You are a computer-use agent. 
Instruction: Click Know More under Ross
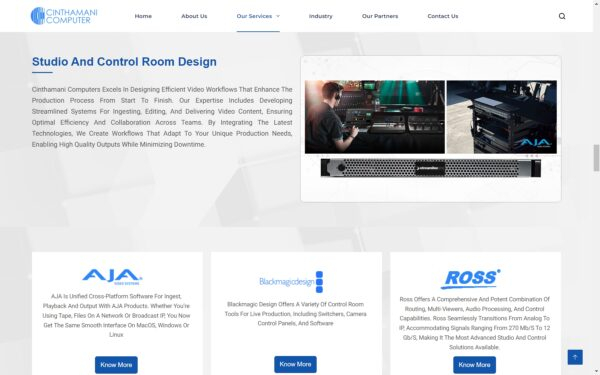[x=474, y=365]
